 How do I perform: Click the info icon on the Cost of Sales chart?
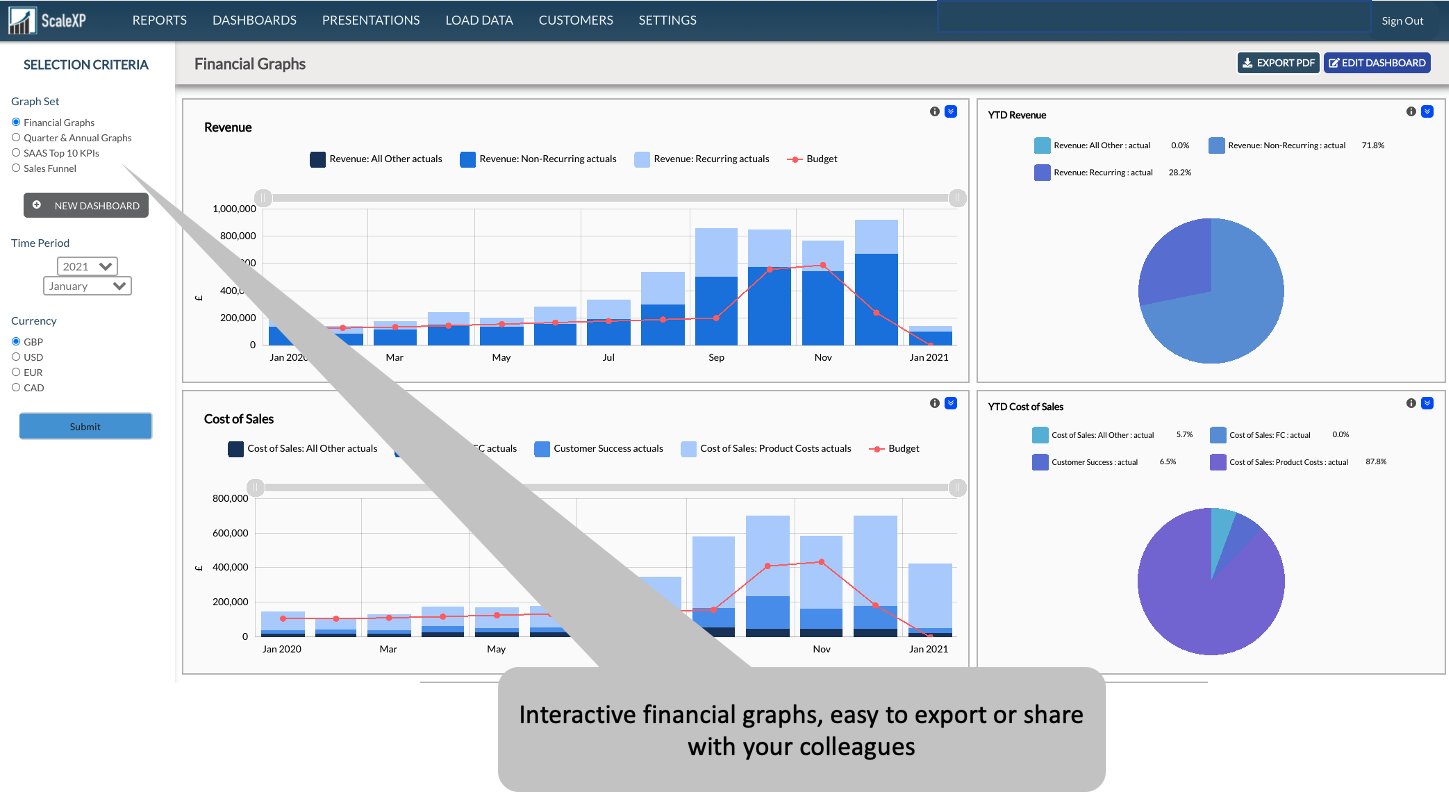coord(935,403)
